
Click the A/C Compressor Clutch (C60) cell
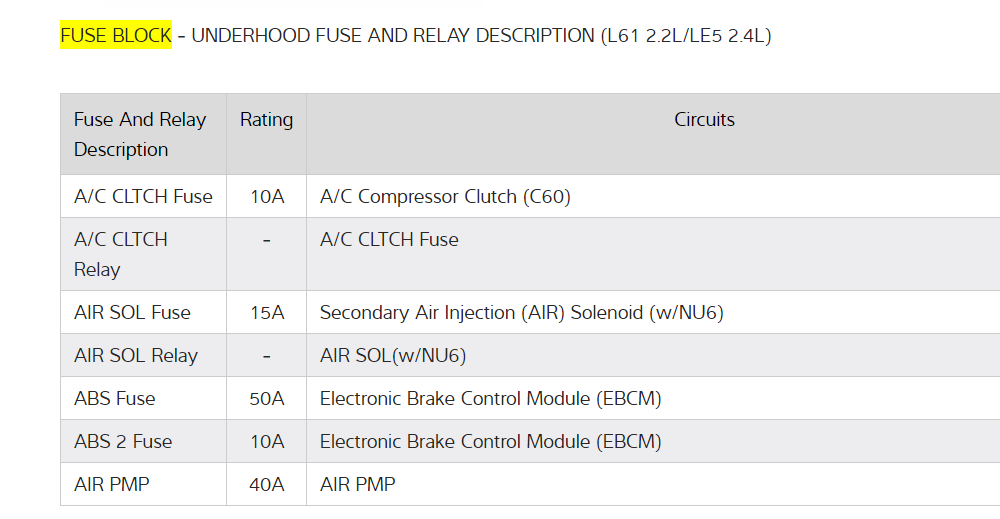pos(445,197)
